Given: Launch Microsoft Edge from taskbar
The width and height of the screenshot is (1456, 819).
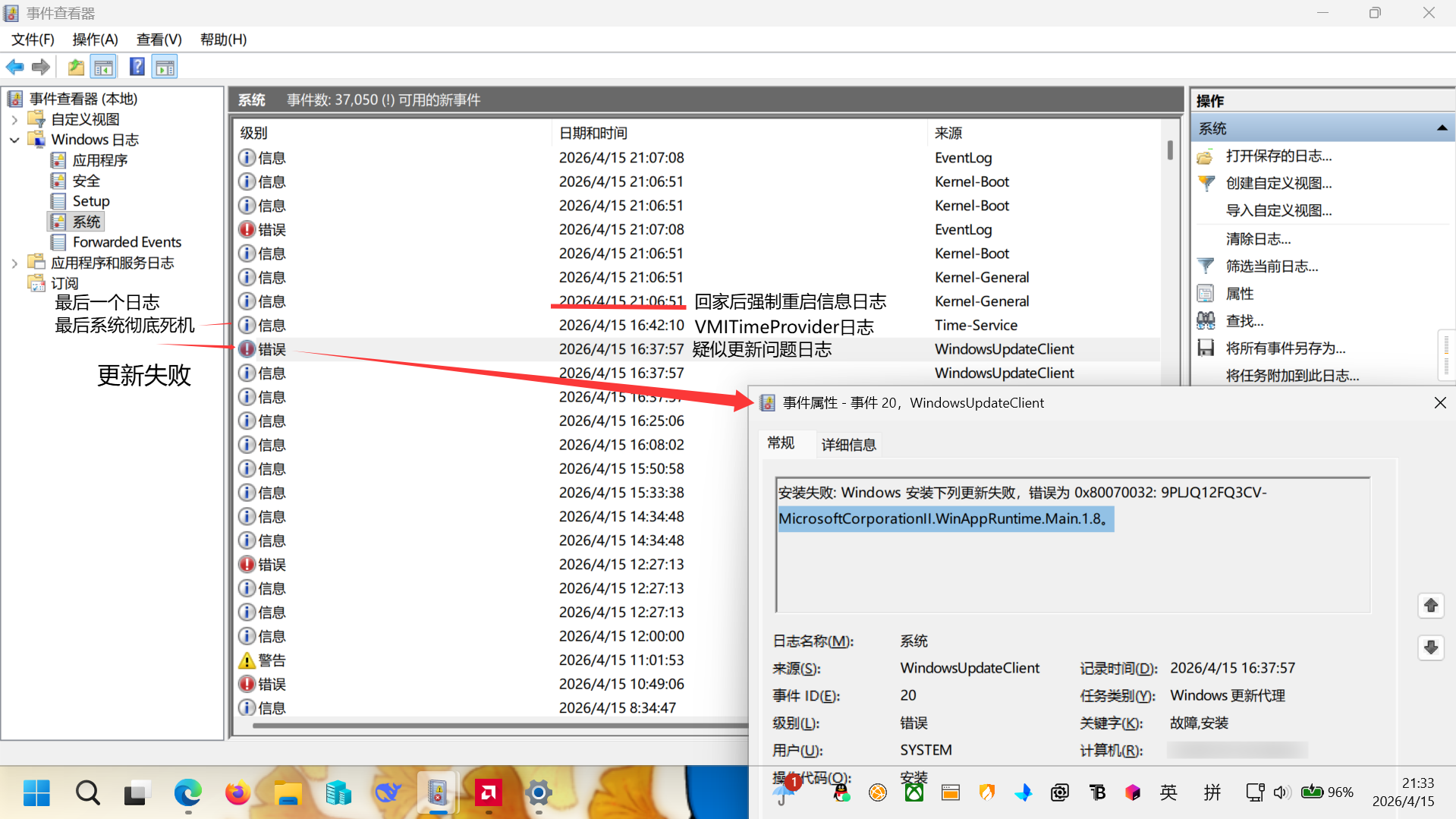Looking at the screenshot, I should pyautogui.click(x=187, y=793).
